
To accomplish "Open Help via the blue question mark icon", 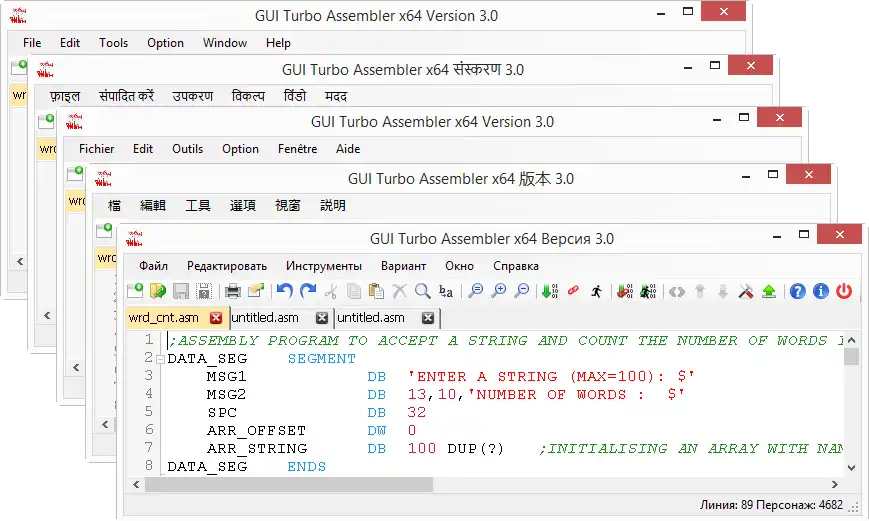I will (x=797, y=291).
